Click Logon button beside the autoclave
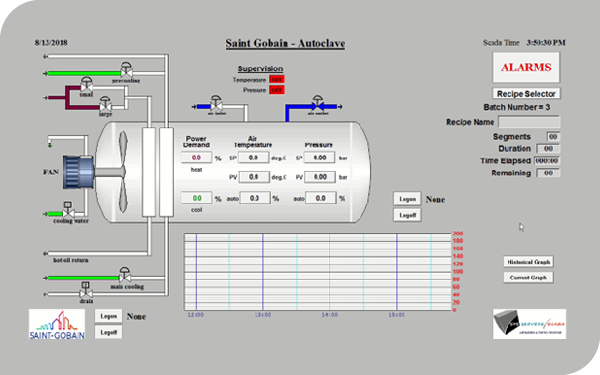 407,199
